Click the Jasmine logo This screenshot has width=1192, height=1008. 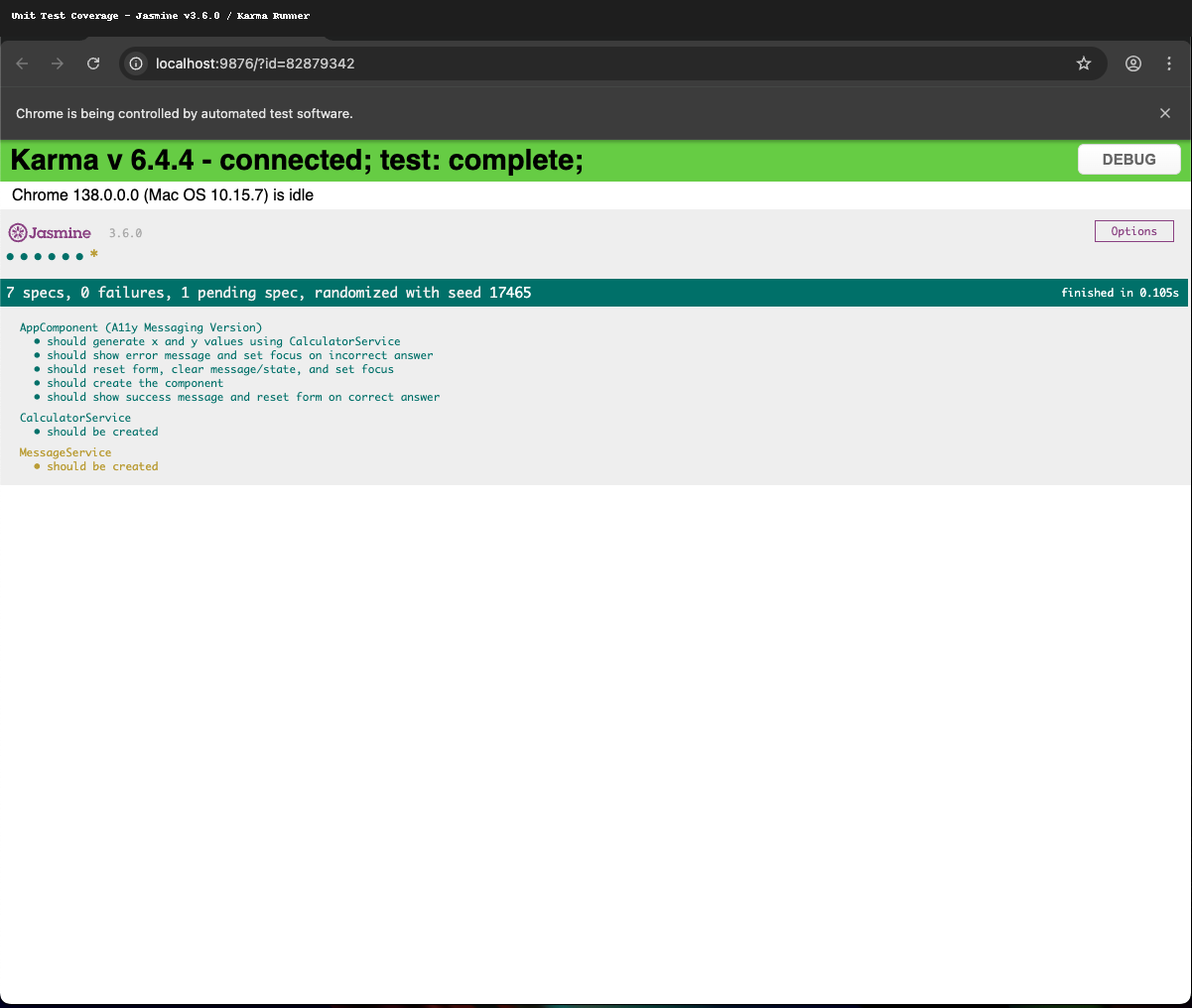50,233
